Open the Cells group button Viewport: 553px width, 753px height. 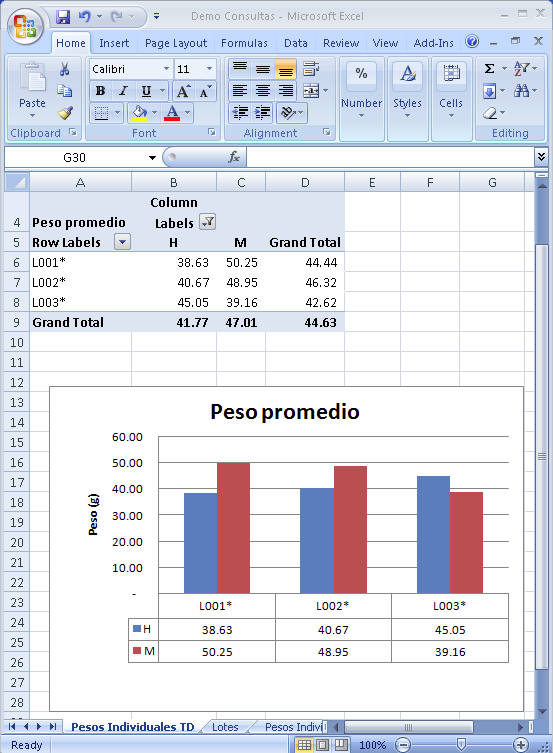451,99
